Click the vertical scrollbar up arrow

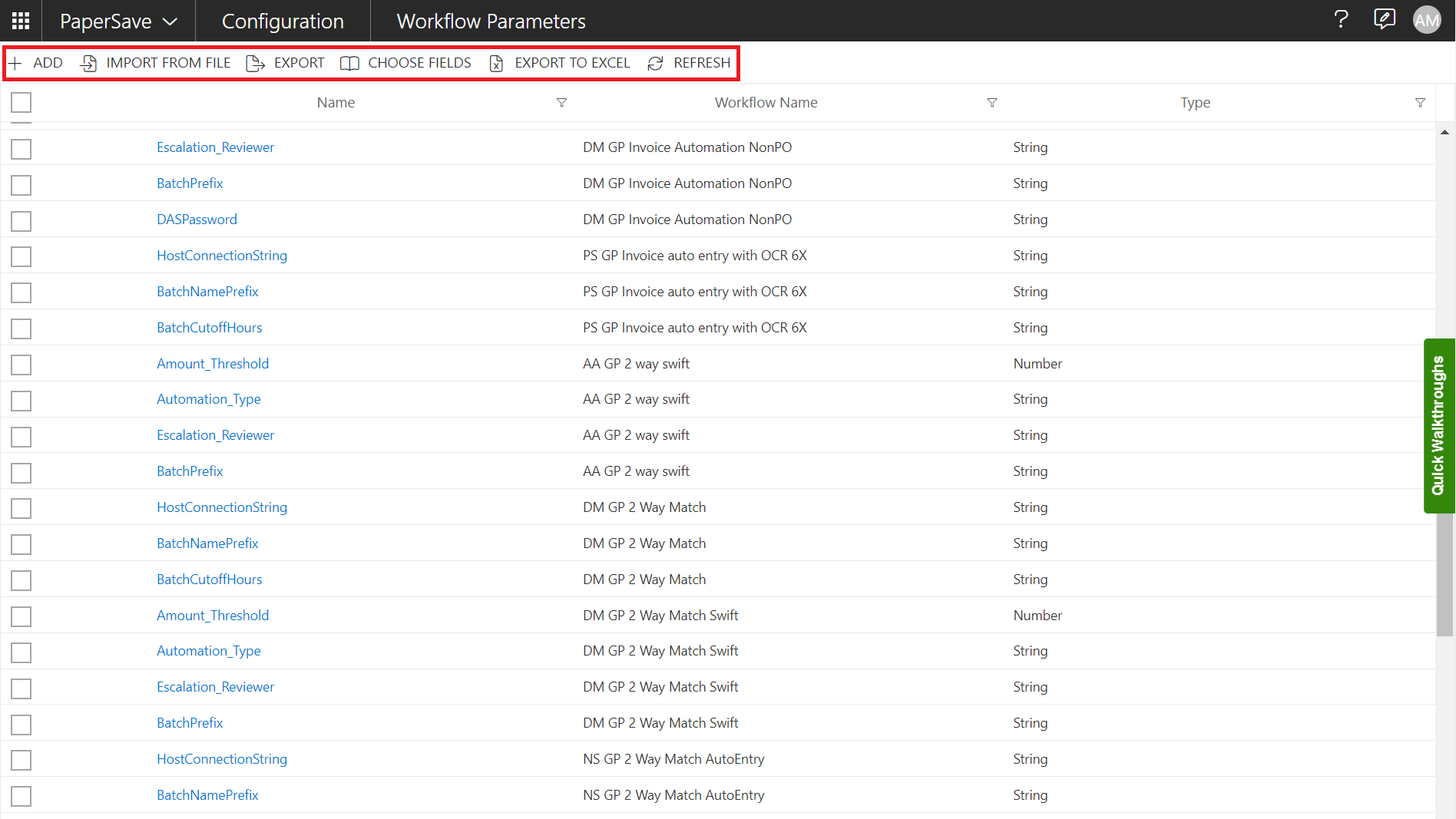coord(1444,133)
